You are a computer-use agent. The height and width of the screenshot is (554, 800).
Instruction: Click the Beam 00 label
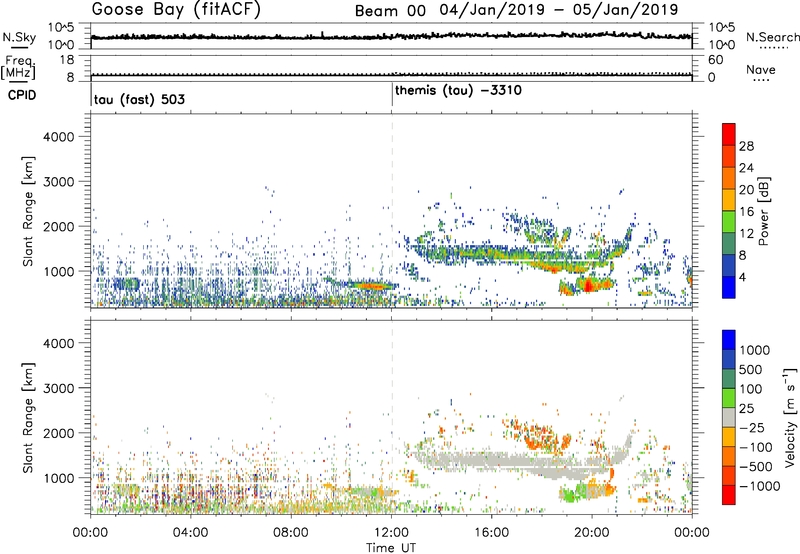390,11
